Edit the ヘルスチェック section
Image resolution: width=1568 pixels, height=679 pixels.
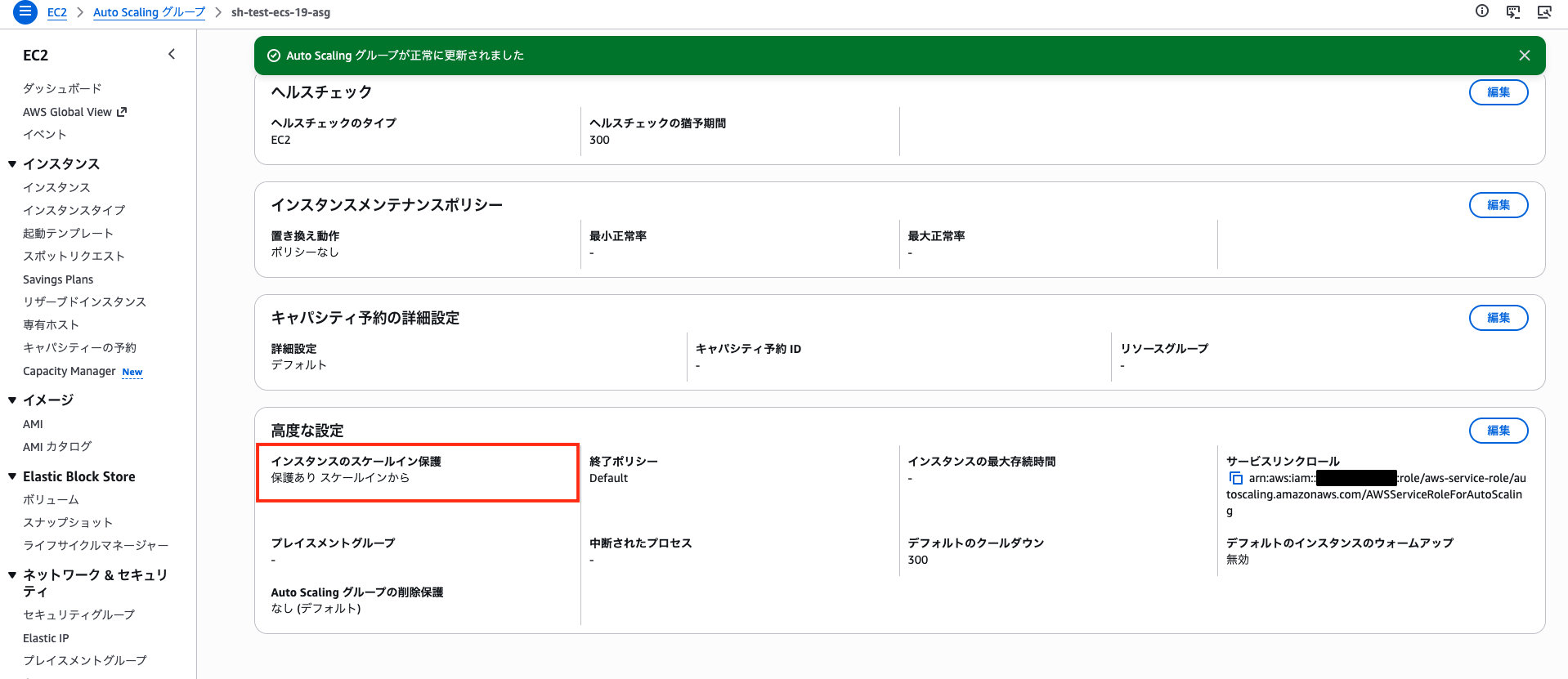(x=1499, y=92)
